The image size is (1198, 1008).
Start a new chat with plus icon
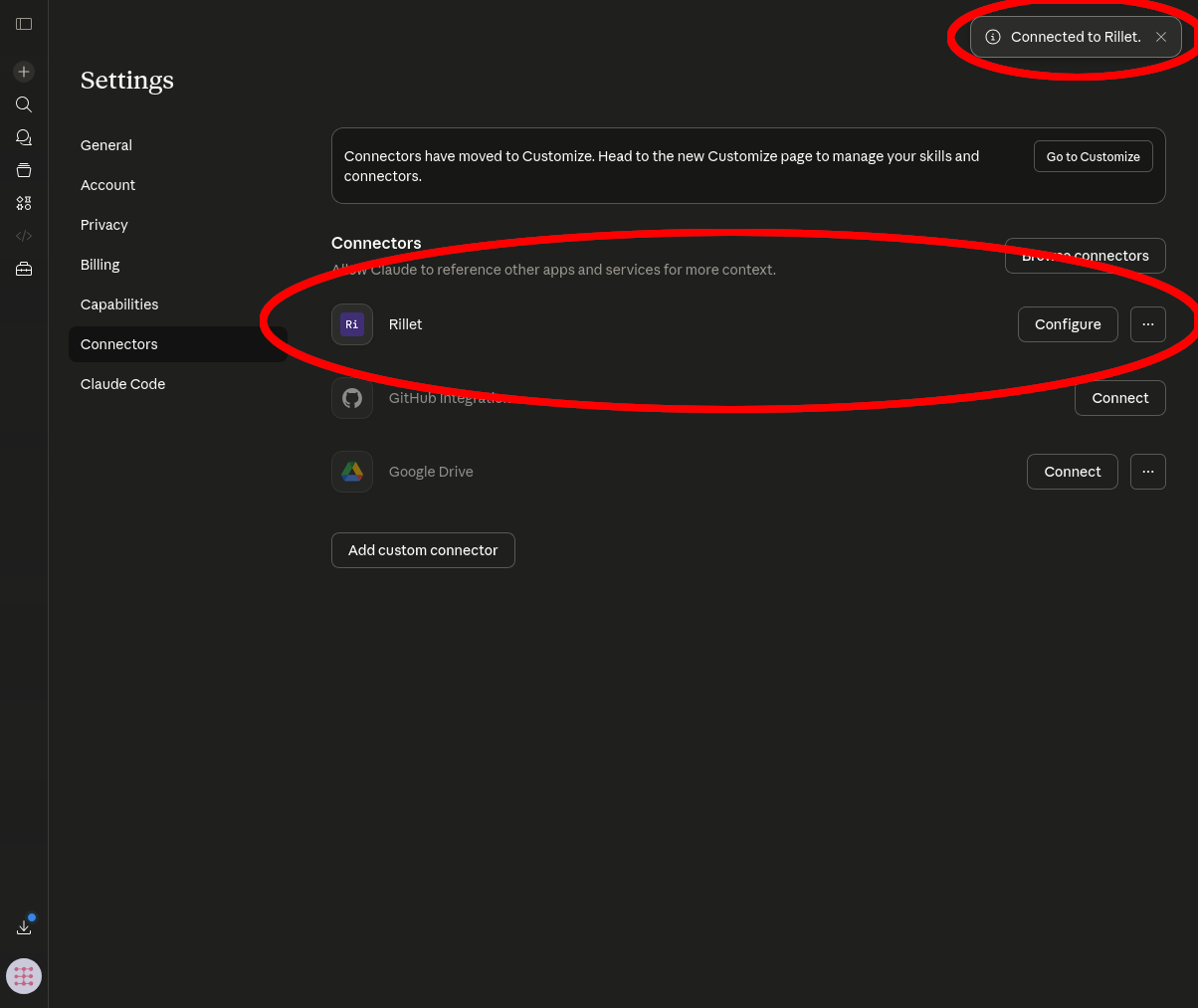tap(24, 72)
